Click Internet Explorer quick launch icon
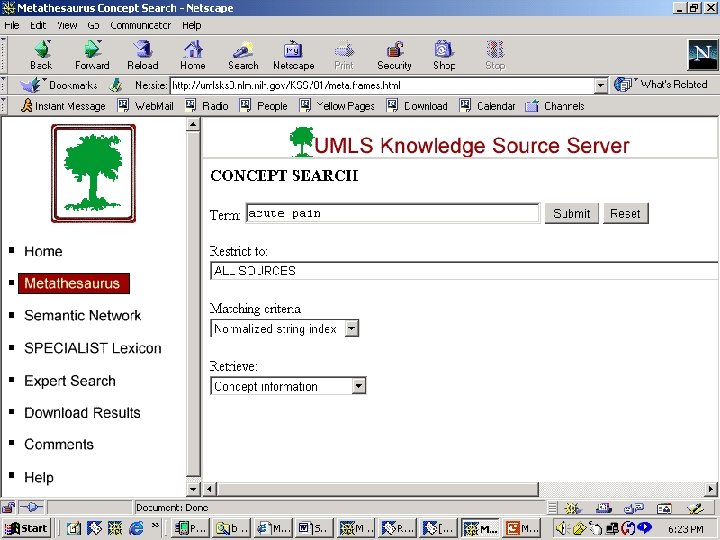This screenshot has width=720, height=540. [x=136, y=529]
